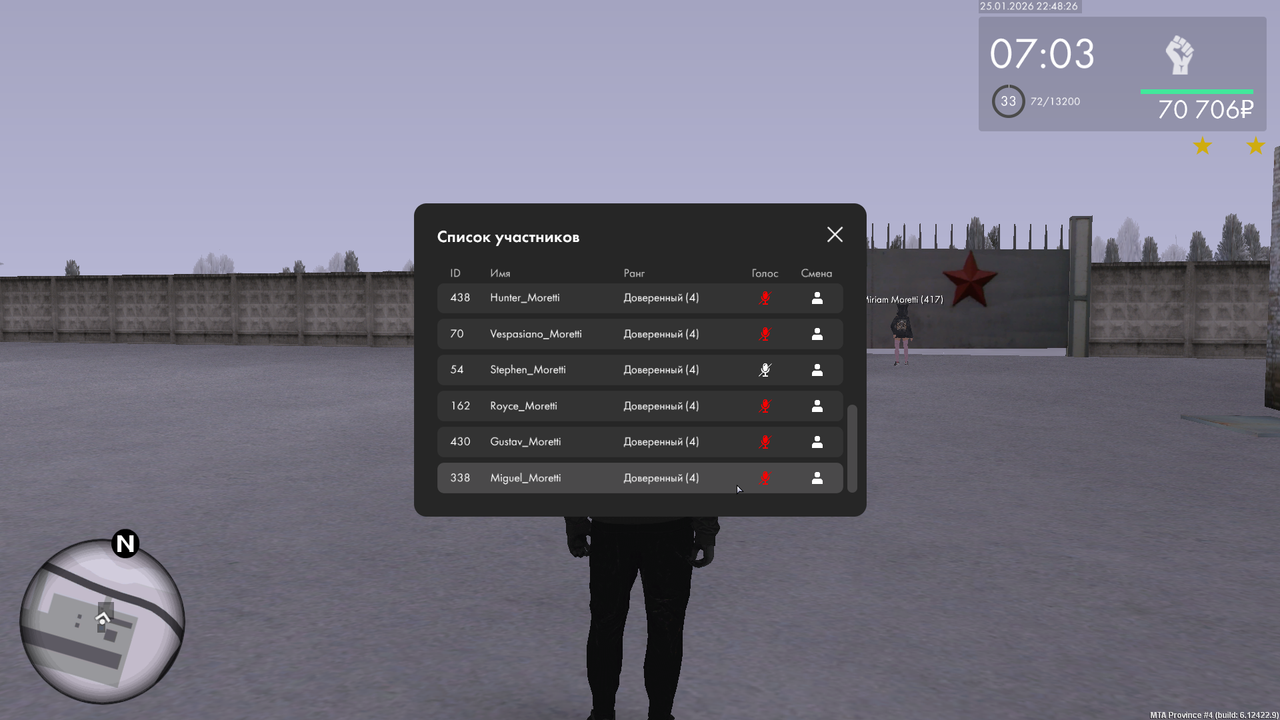Click the shift person icon for Stephen_Moretti
The image size is (1280, 720).
pyautogui.click(x=817, y=370)
